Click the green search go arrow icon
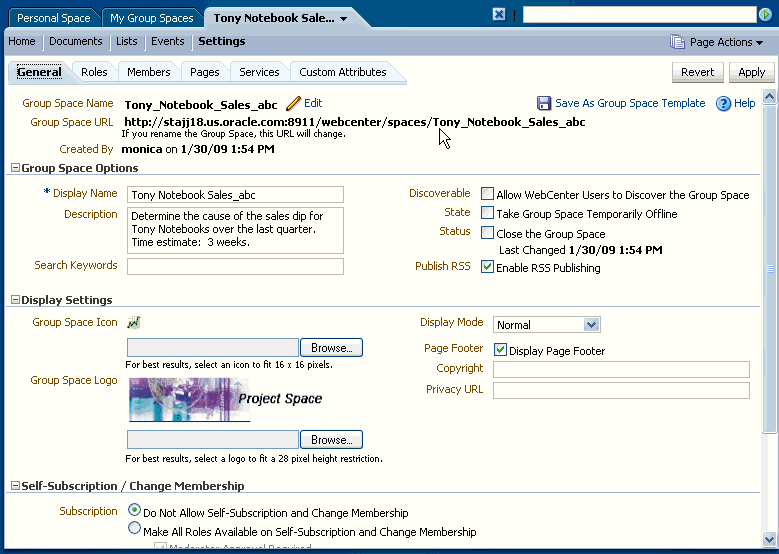779x554 pixels. [x=765, y=15]
